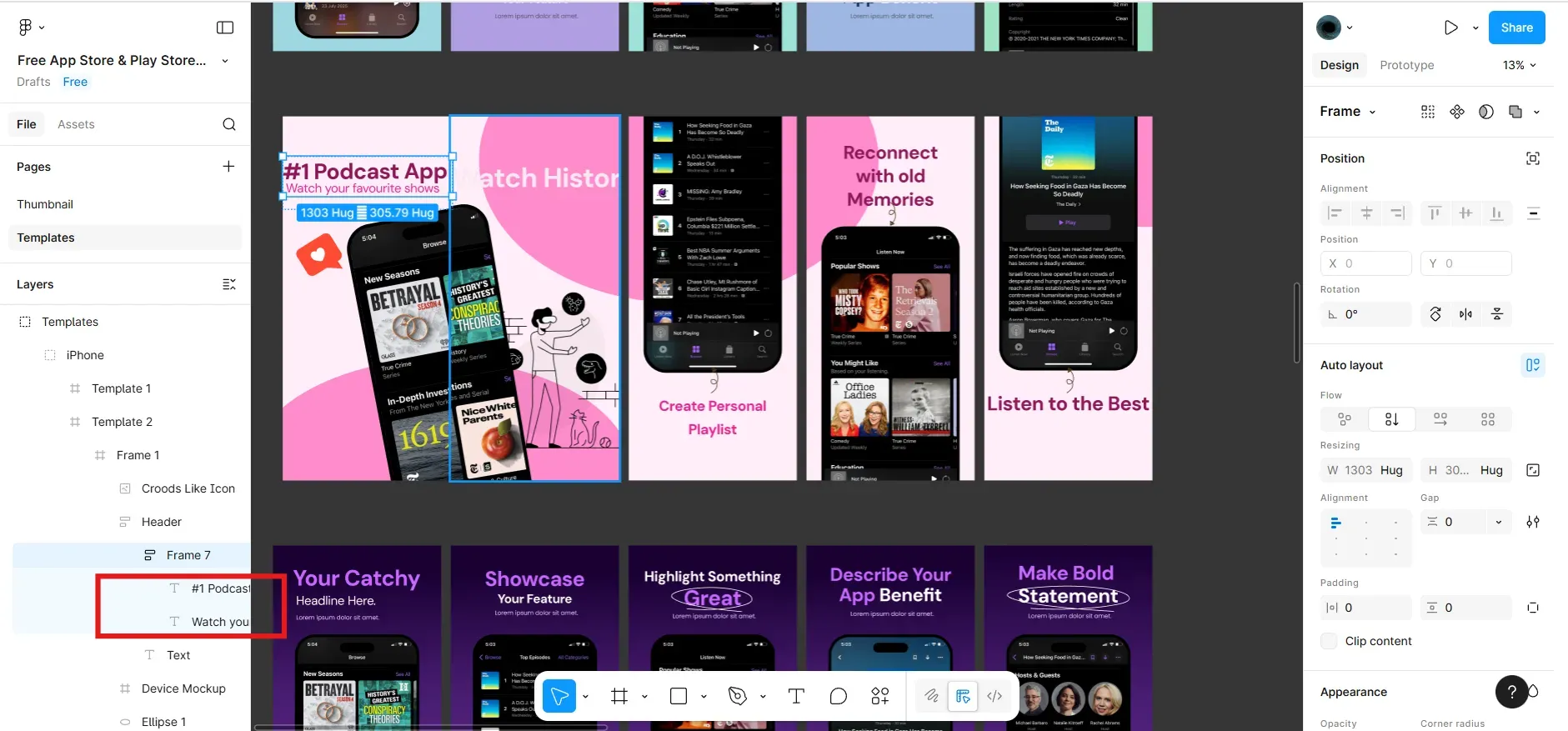This screenshot has height=731, width=1568.
Task: Select horizontal flow option
Action: [x=1440, y=419]
